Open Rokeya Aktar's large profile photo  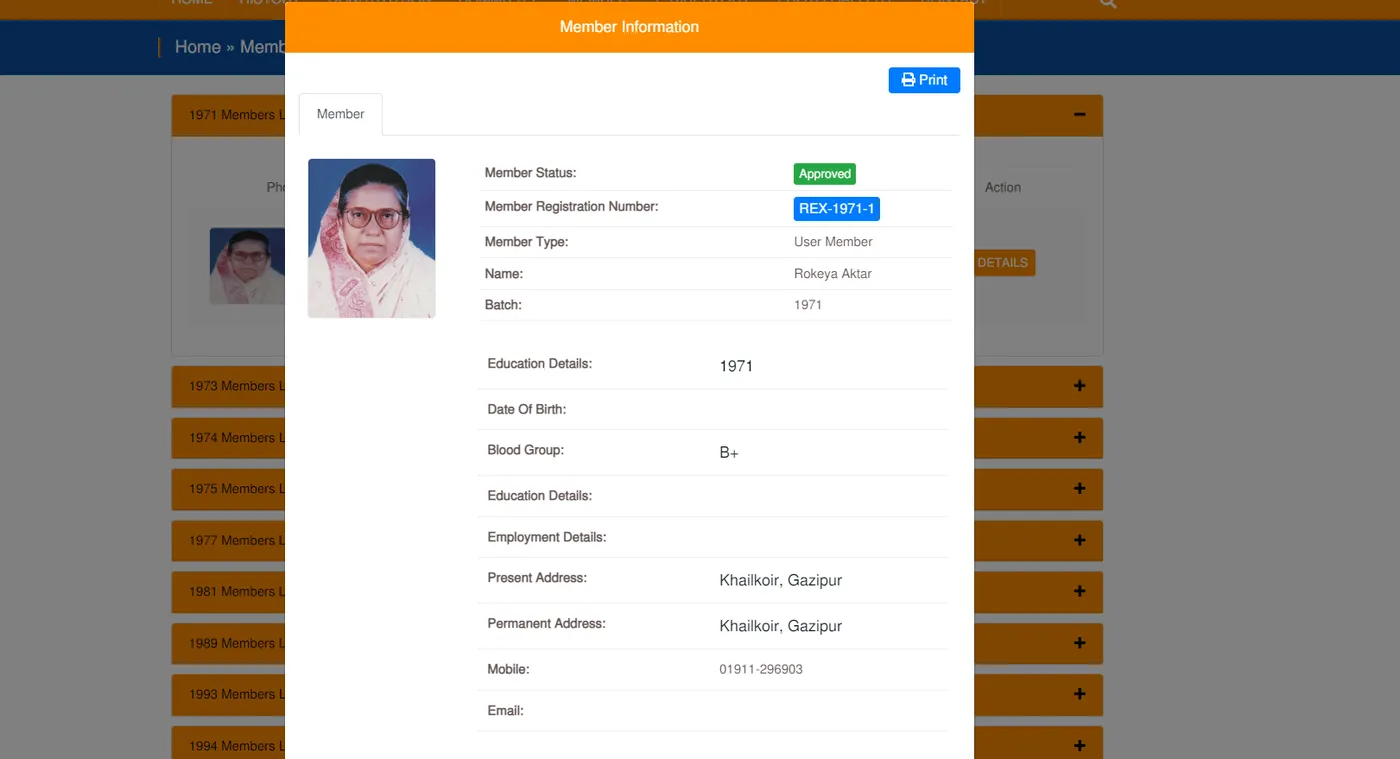click(x=371, y=238)
